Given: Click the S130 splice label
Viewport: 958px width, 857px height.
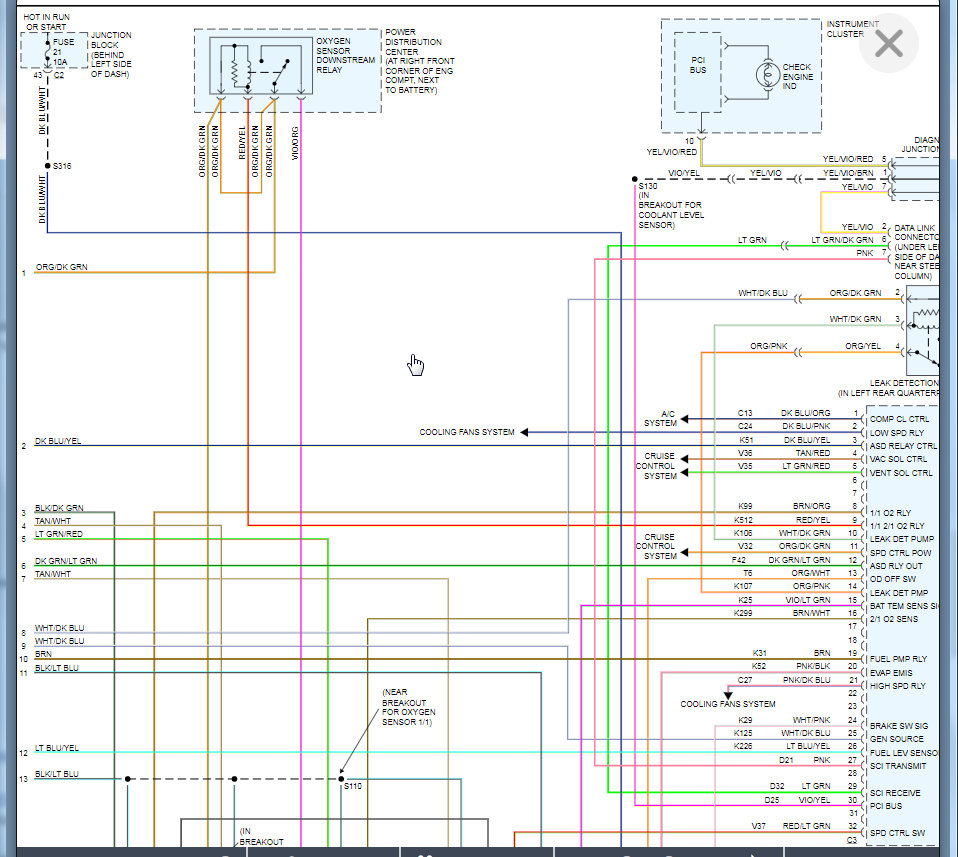Looking at the screenshot, I should coord(648,186).
